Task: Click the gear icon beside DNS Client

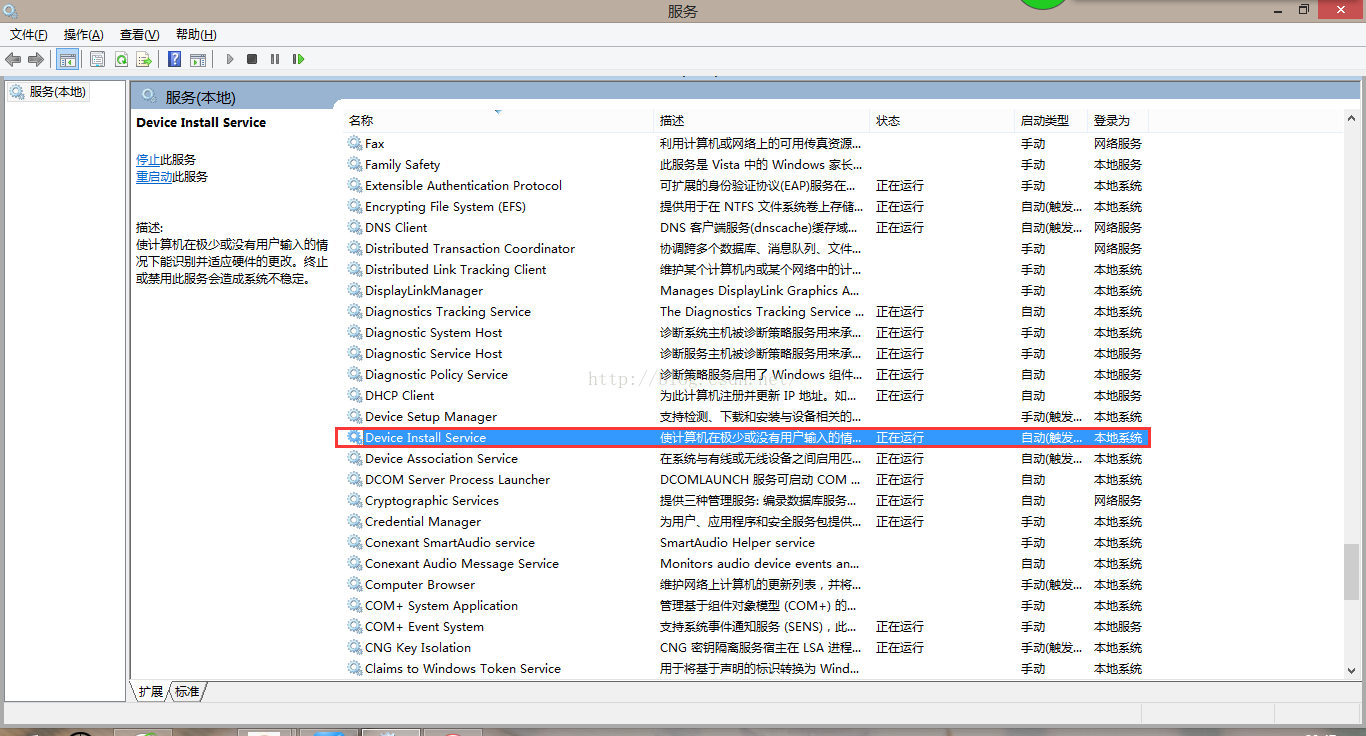Action: tap(355, 227)
